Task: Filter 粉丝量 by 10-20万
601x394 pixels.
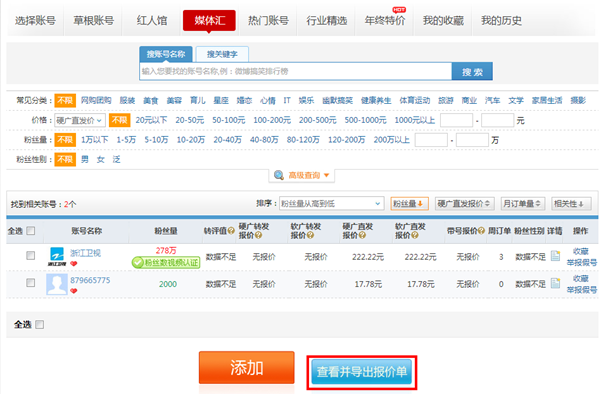Action: click(190, 140)
